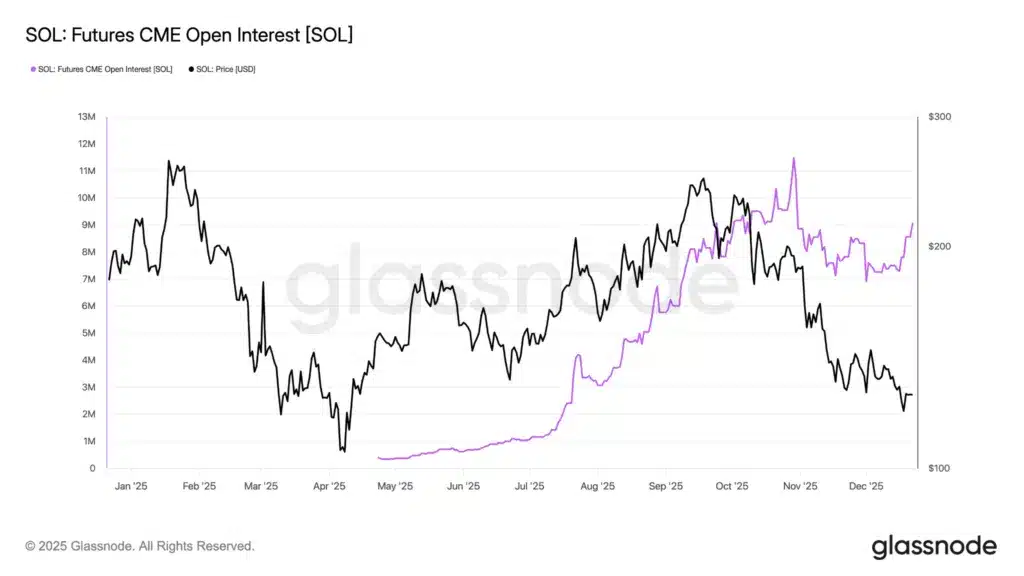Click the 7M left axis label
1024x576 pixels.
tap(87, 279)
